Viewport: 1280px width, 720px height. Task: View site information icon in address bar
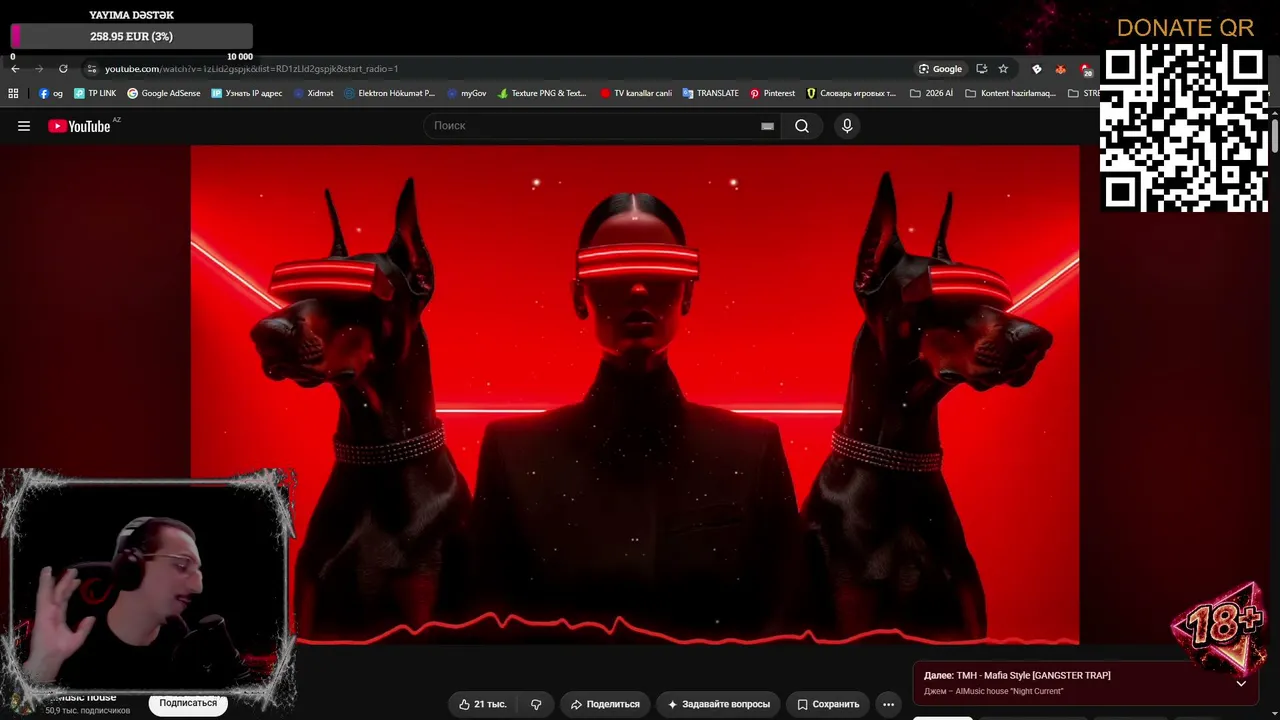click(x=92, y=69)
